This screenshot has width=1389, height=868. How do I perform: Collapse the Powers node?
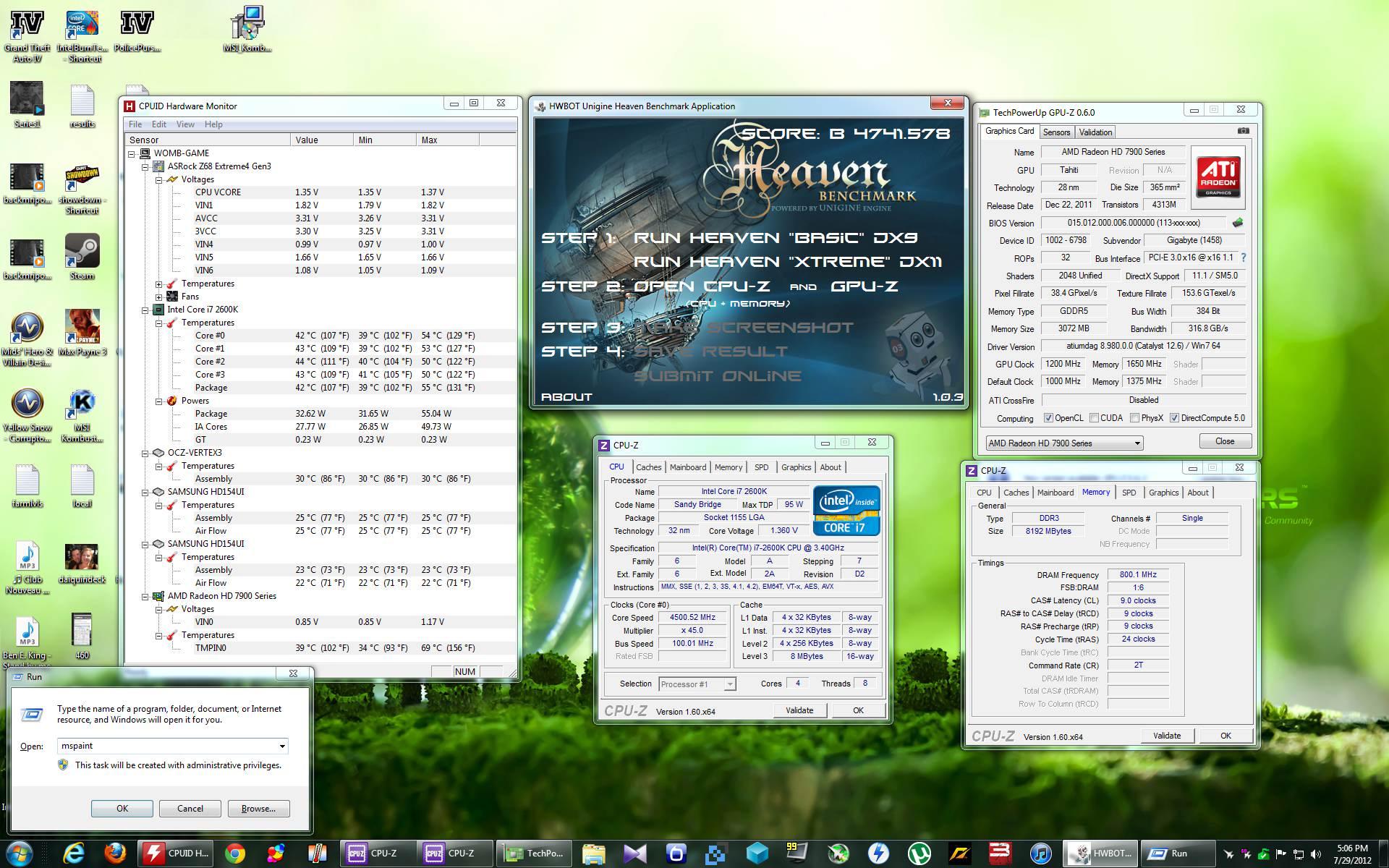[x=158, y=401]
